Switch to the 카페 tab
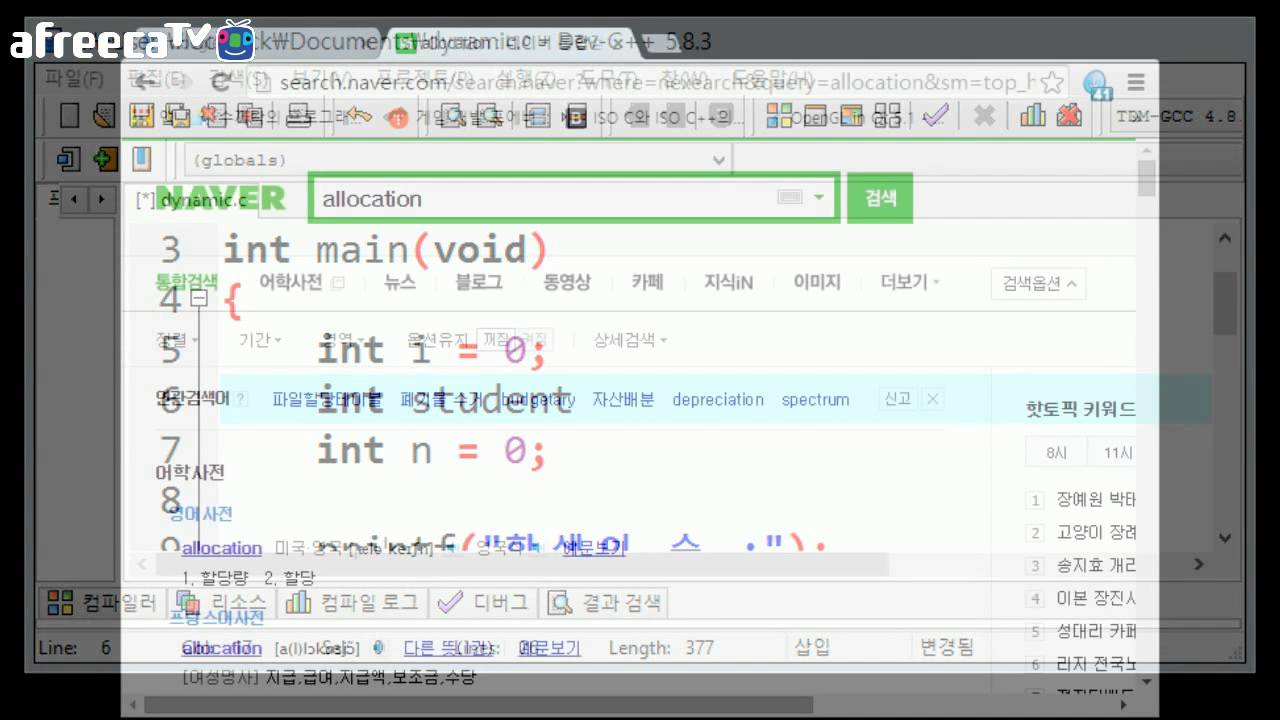This screenshot has height=720, width=1280. coord(647,282)
